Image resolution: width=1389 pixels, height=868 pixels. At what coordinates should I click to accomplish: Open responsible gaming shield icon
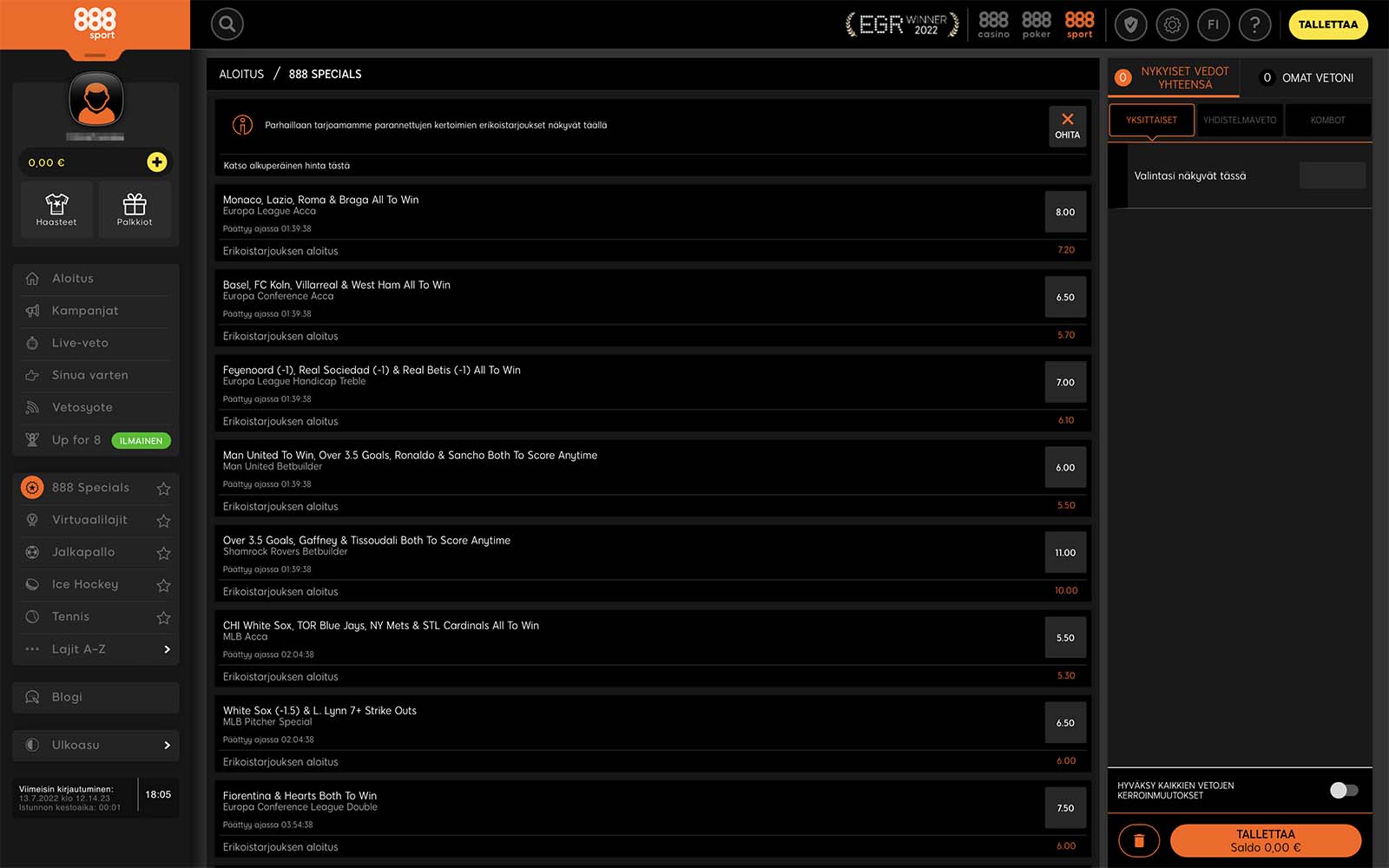coord(1131,25)
